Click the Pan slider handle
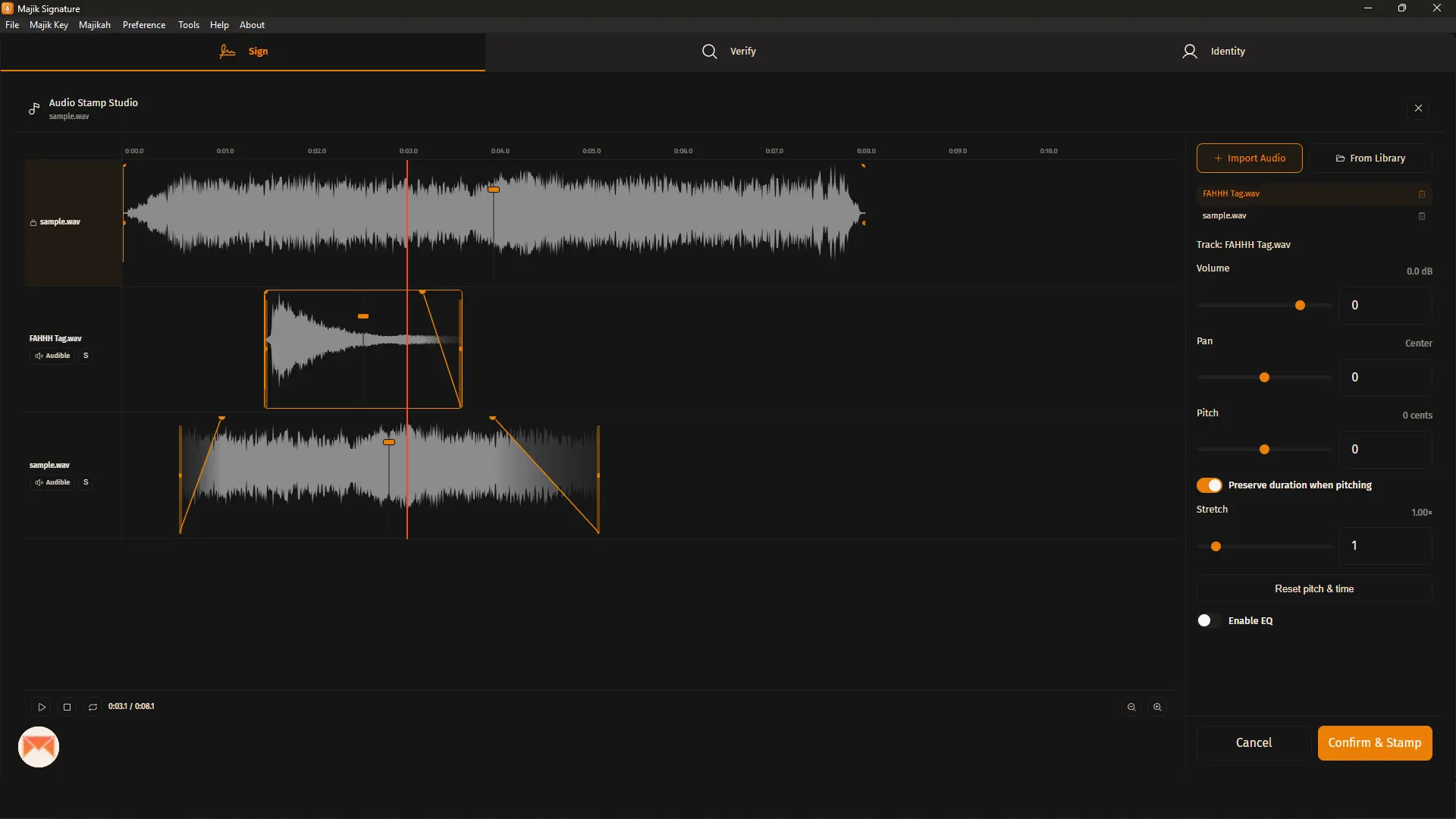 click(x=1264, y=378)
